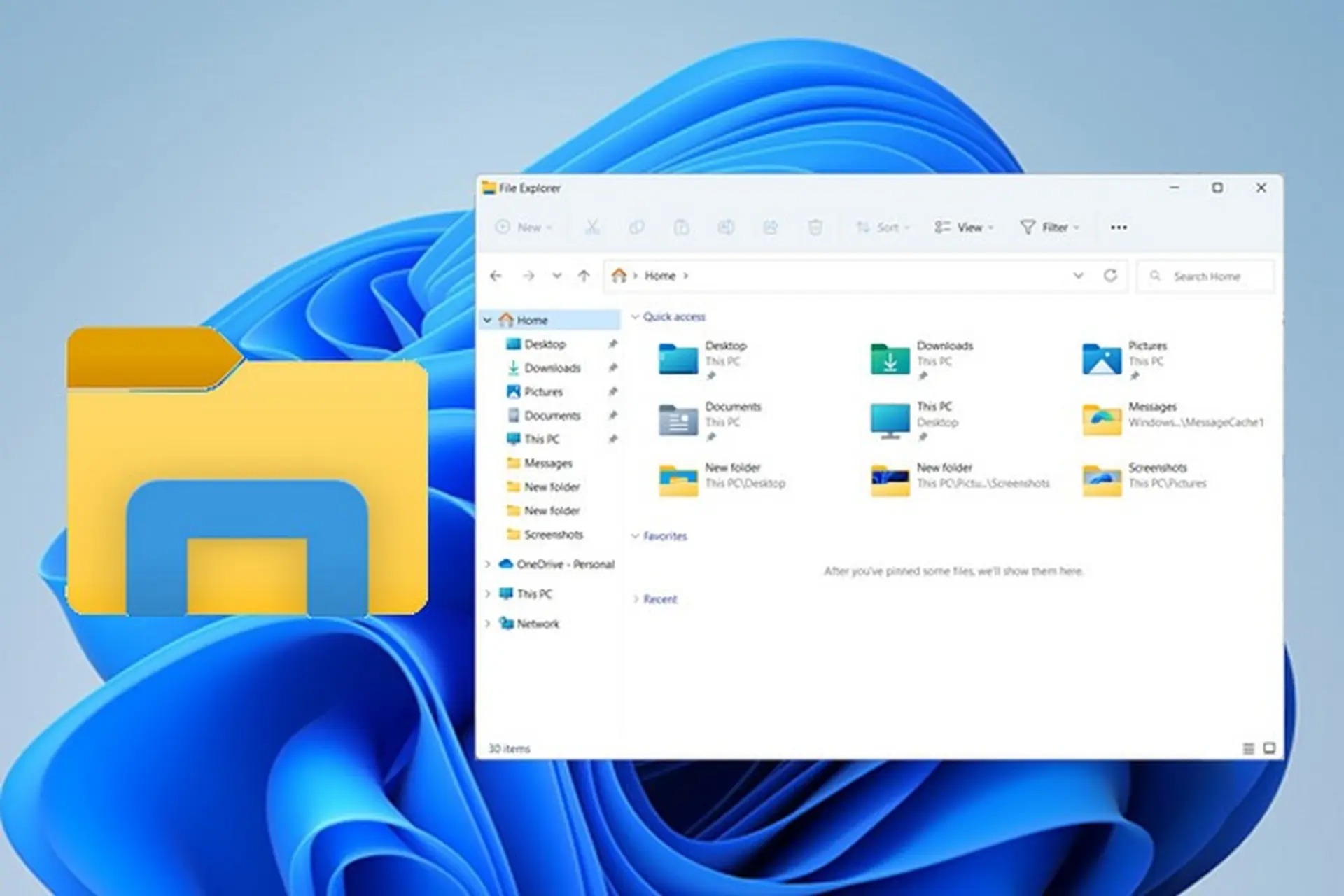Expand the Recent section
Image resolution: width=1344 pixels, height=896 pixels.
pyautogui.click(x=636, y=599)
